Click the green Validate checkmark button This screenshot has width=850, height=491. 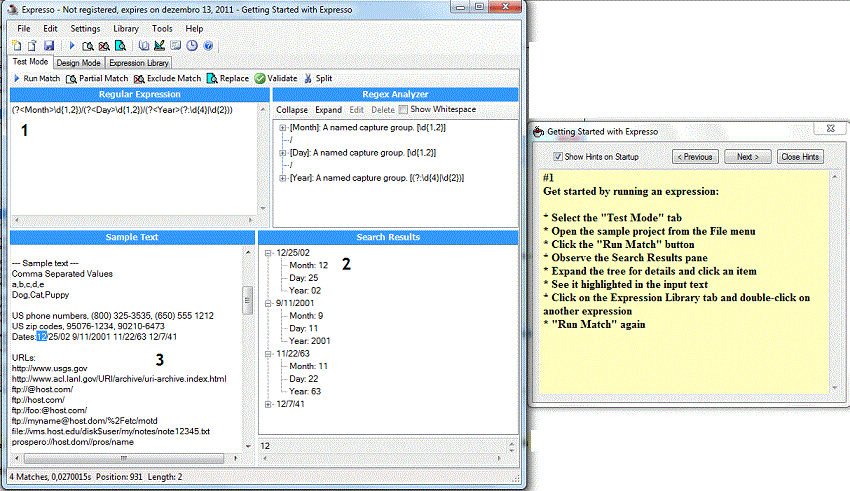[x=276, y=78]
